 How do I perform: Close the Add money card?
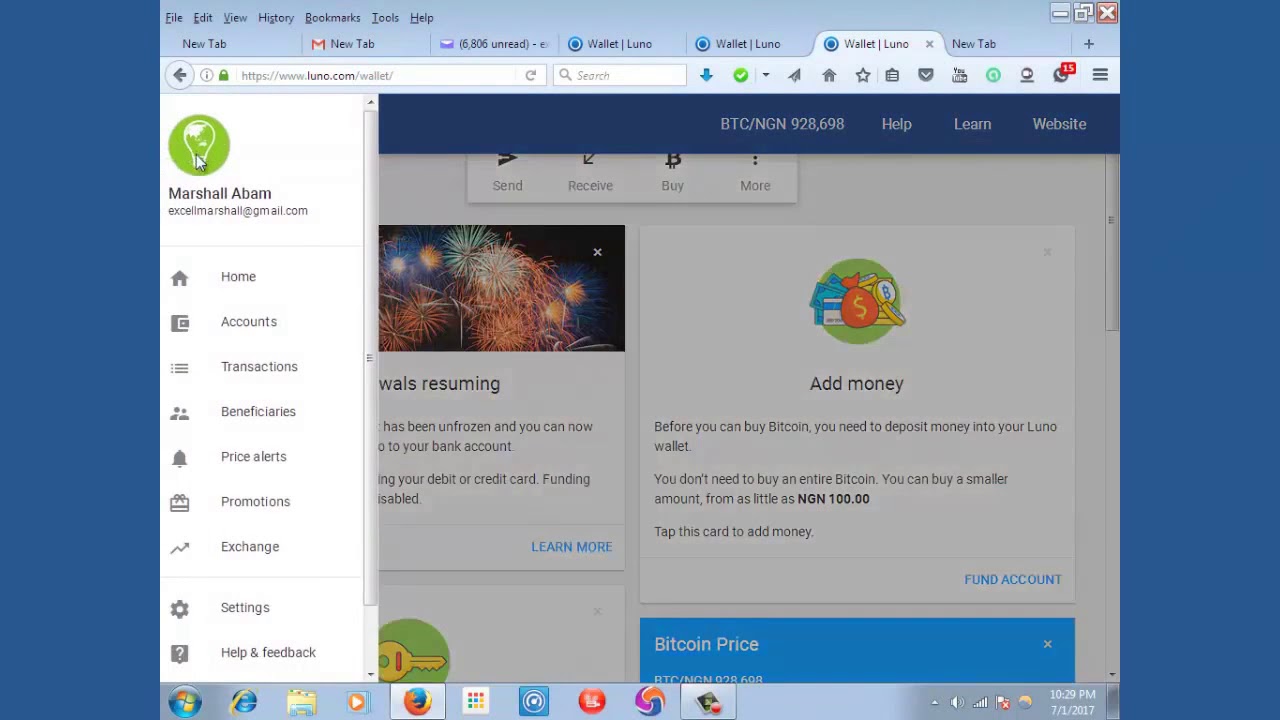point(1047,252)
